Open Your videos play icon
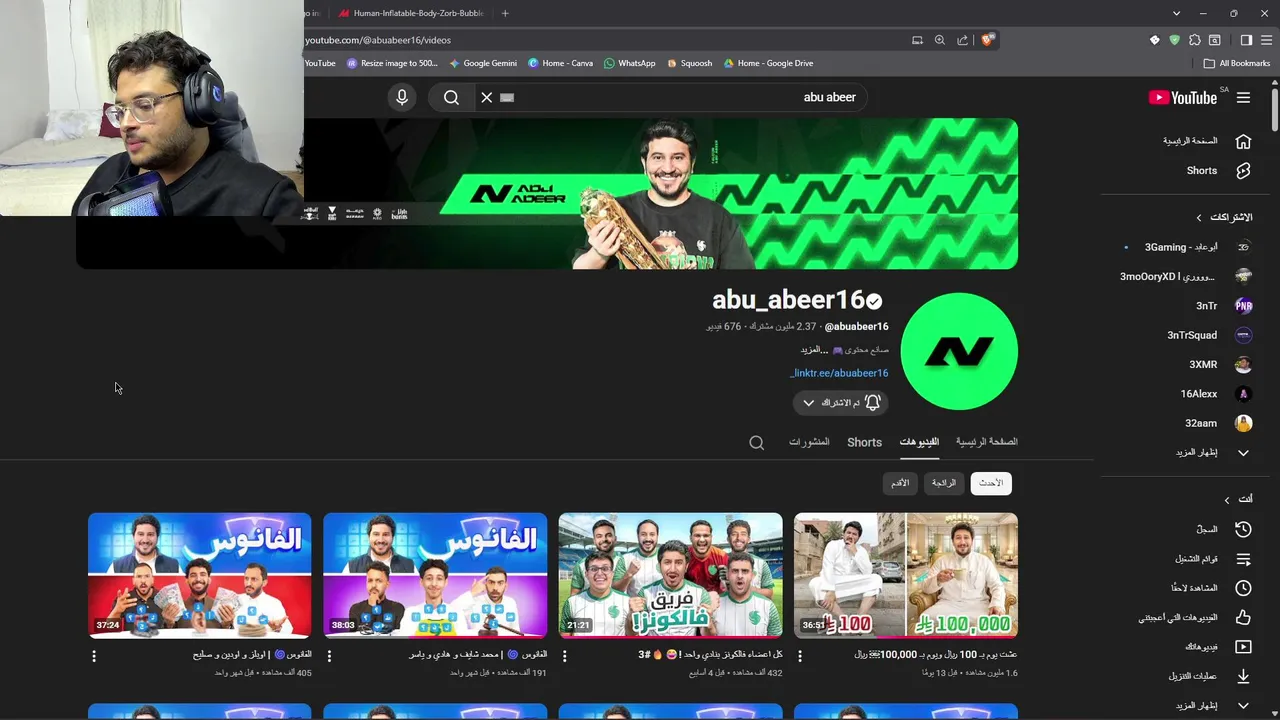 click(x=1243, y=647)
